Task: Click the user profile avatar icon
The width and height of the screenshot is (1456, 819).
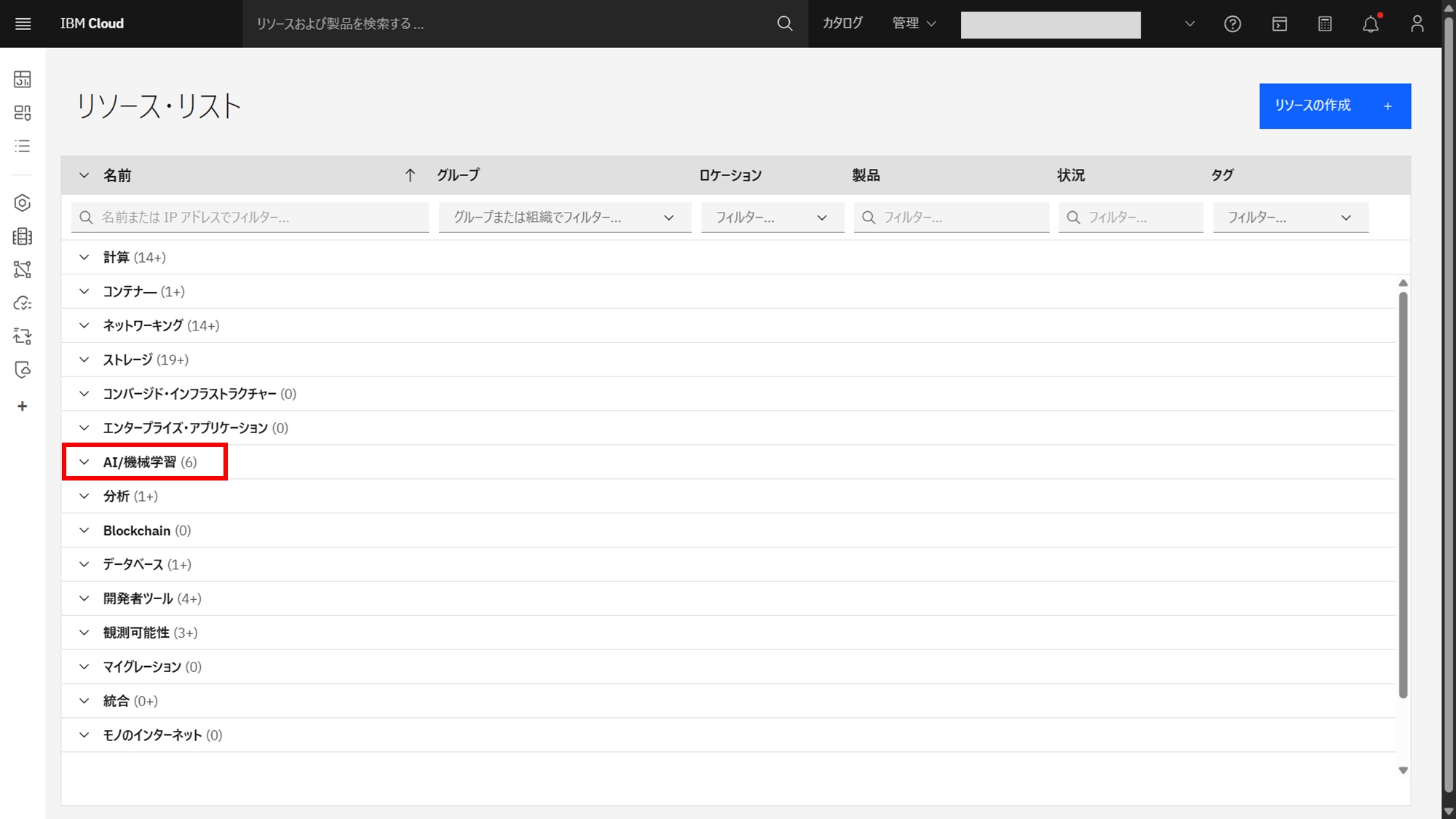Action: point(1417,24)
